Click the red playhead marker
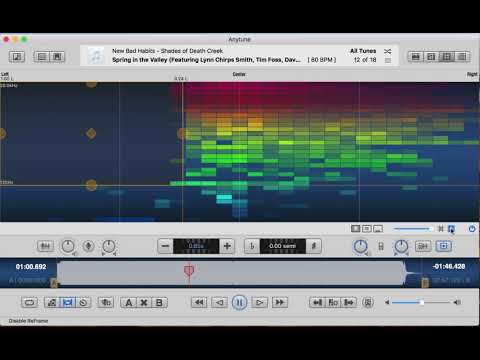 (189, 270)
